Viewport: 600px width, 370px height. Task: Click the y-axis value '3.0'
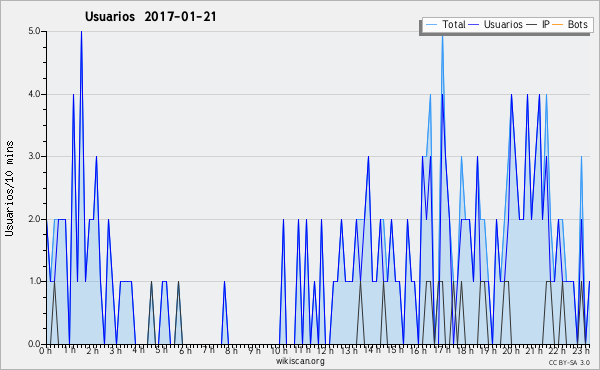[x=34, y=156]
